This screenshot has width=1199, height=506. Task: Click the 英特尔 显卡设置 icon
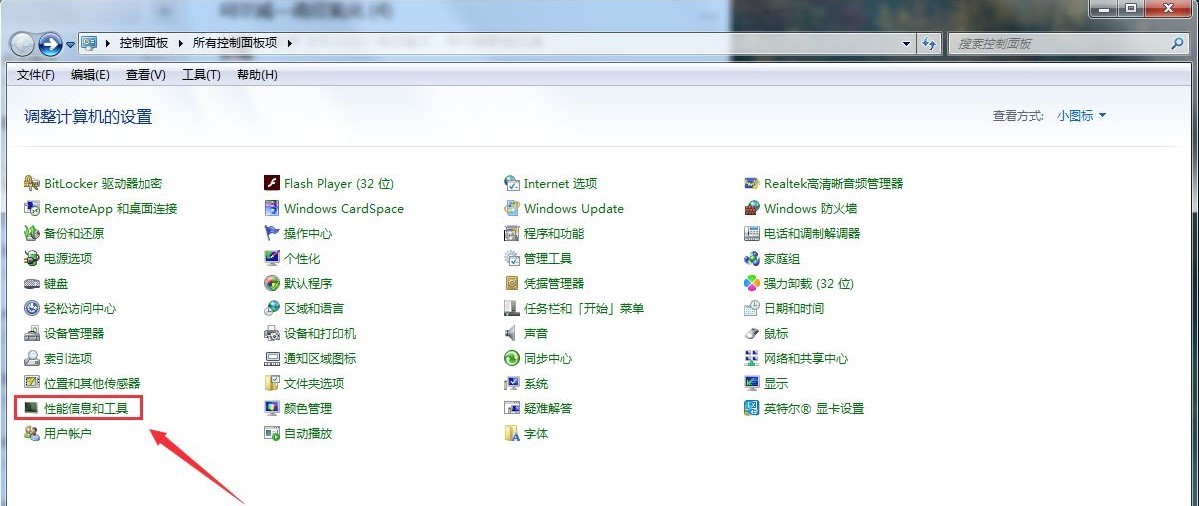[x=752, y=408]
